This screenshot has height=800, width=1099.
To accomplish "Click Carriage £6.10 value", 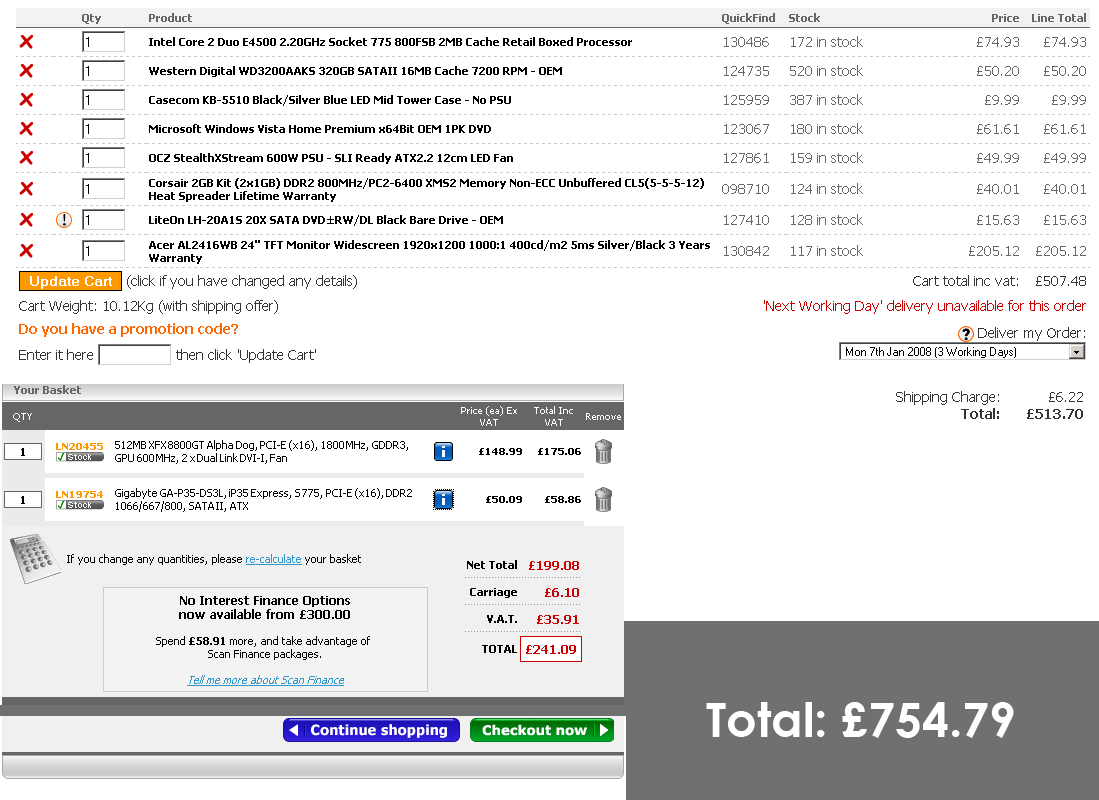I will pos(562,592).
